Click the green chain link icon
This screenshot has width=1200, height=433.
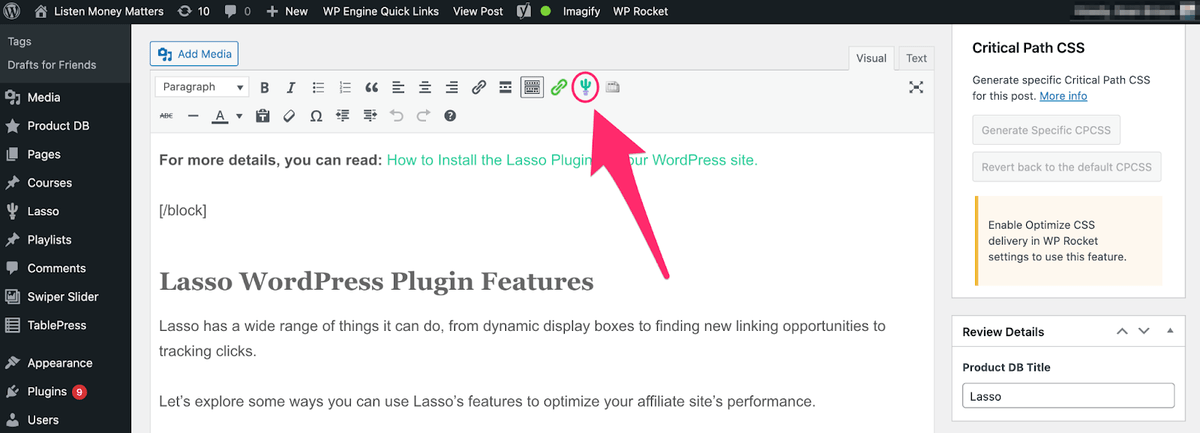click(559, 88)
